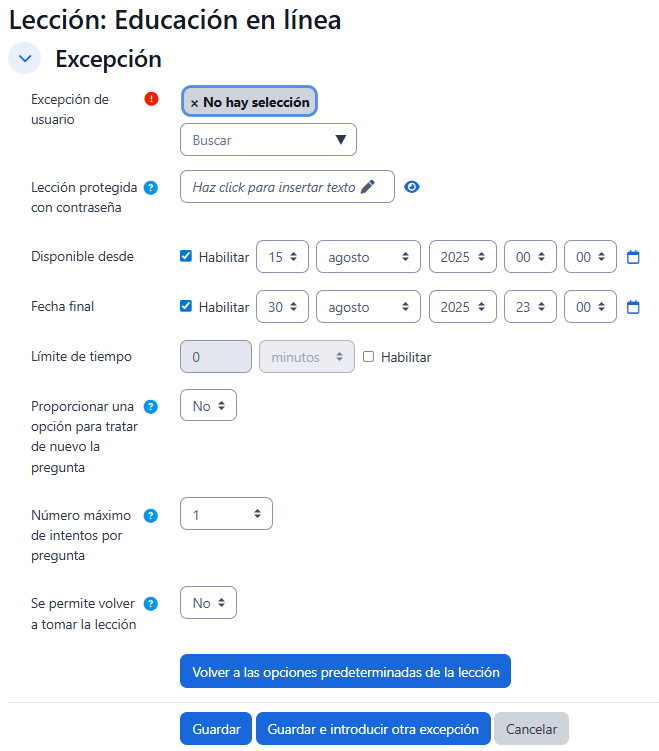Click Guardar e introducir otra excepción

point(373,729)
